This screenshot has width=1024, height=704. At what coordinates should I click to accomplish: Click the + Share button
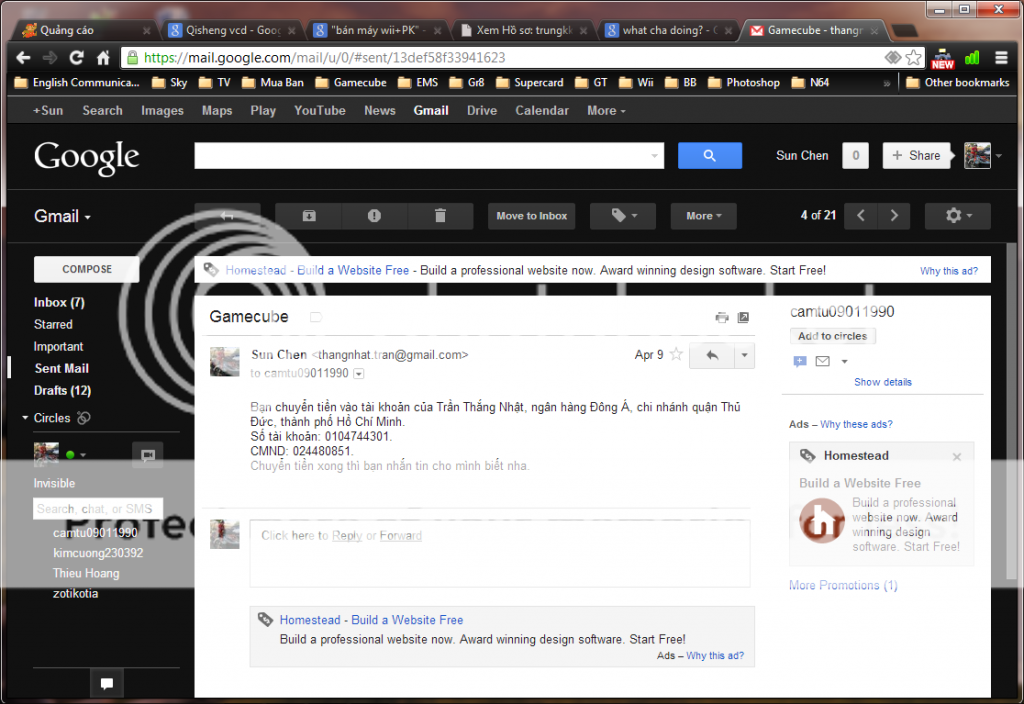click(x=916, y=155)
